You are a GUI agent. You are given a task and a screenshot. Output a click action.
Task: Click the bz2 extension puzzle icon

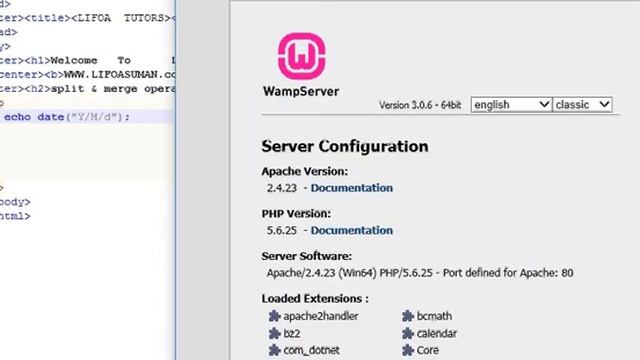(274, 333)
